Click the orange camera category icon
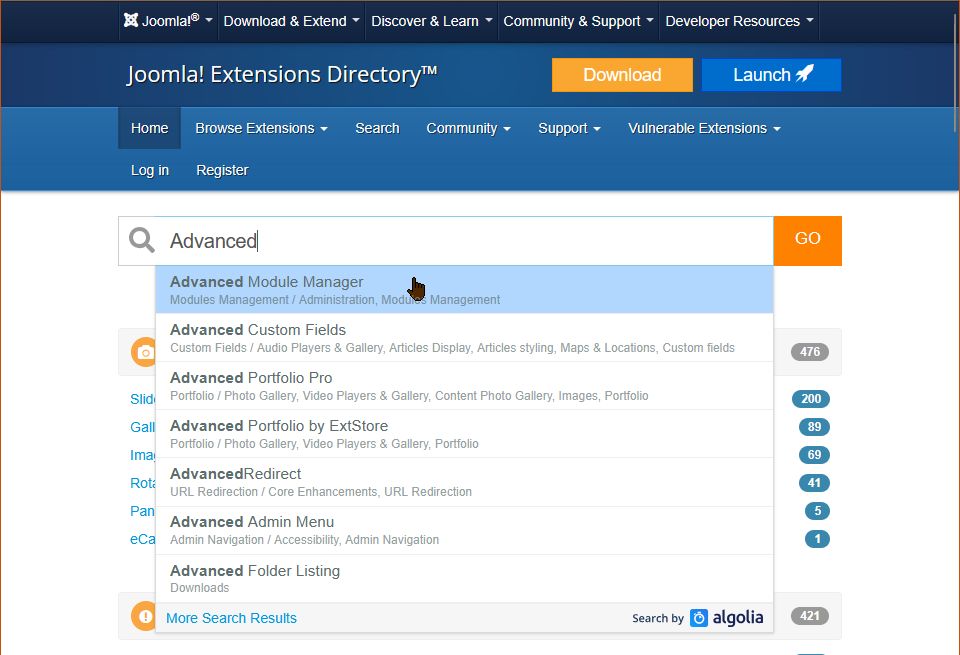Viewport: 960px width, 655px height. (145, 352)
